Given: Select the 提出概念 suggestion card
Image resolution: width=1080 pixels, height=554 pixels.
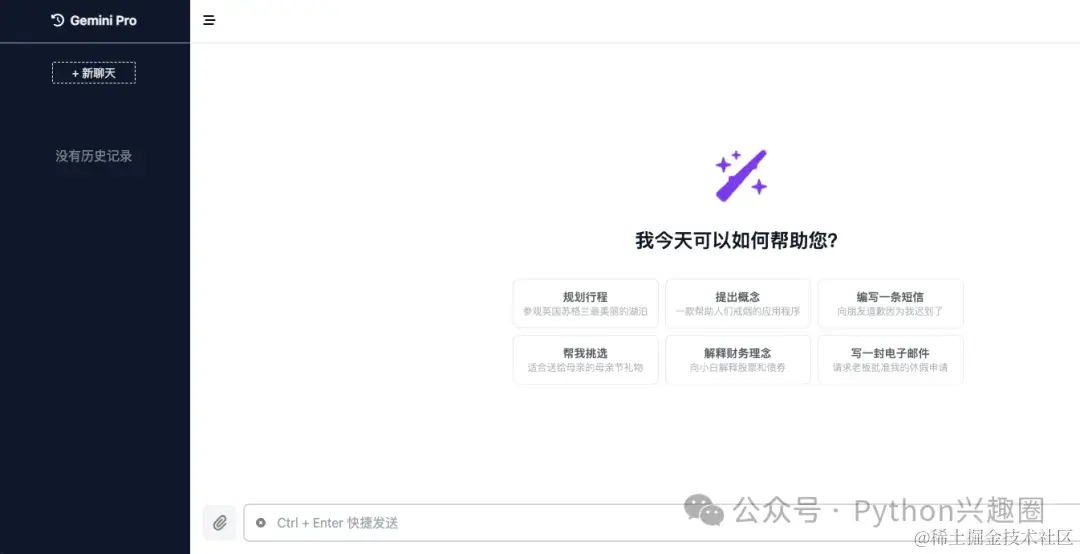Looking at the screenshot, I should click(x=738, y=303).
